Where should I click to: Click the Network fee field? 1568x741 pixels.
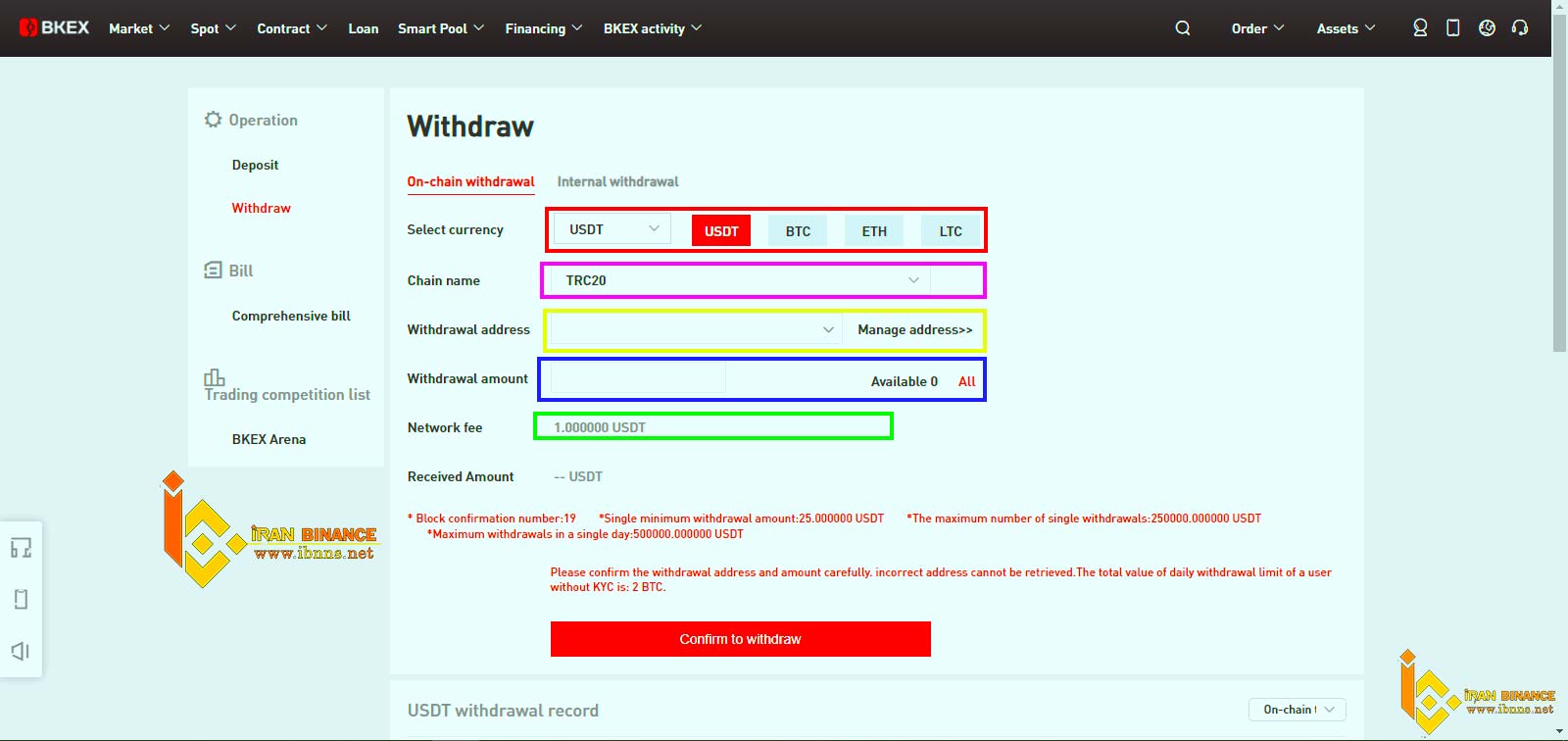tap(713, 426)
